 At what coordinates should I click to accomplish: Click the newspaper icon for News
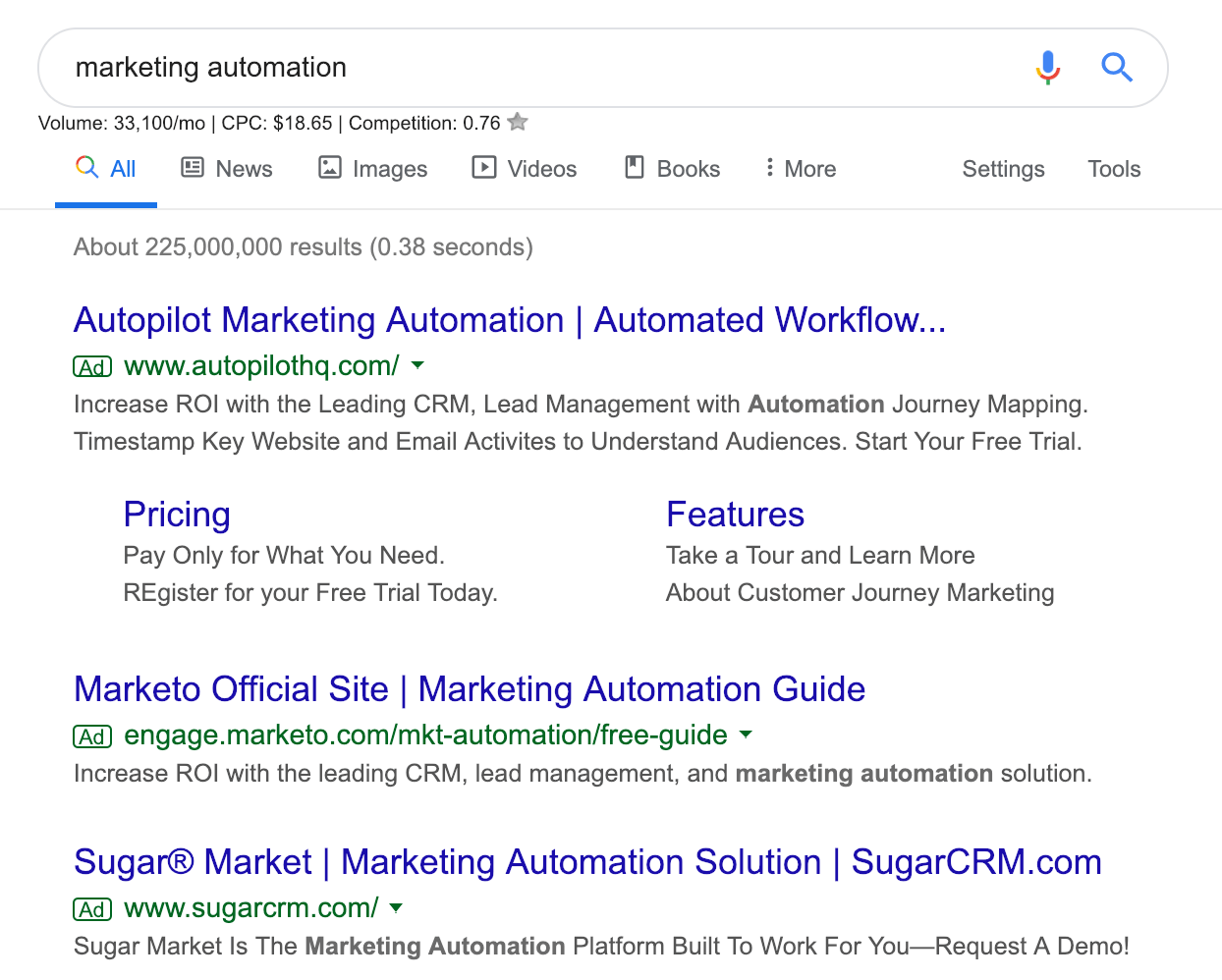pos(193,168)
